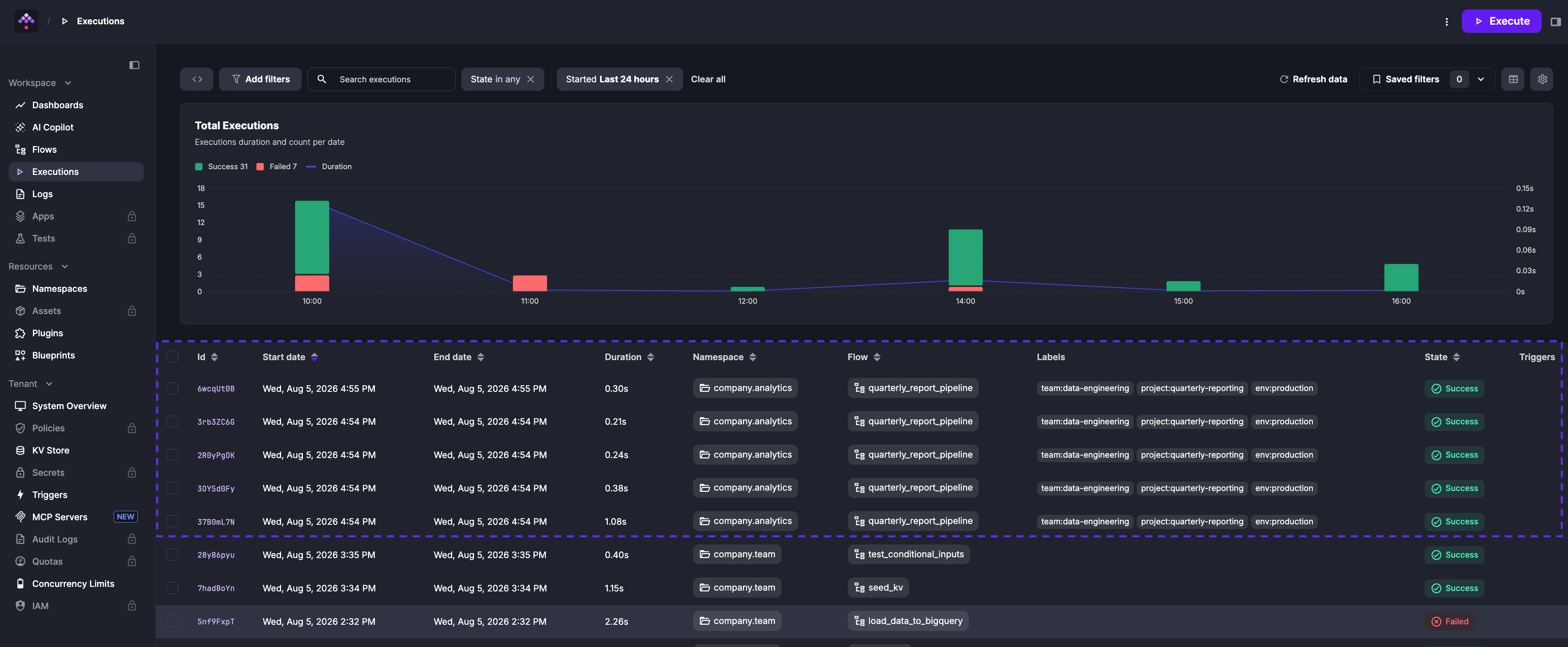The image size is (1568, 647).
Task: Click the lock icon beside IAM
Action: (131, 606)
